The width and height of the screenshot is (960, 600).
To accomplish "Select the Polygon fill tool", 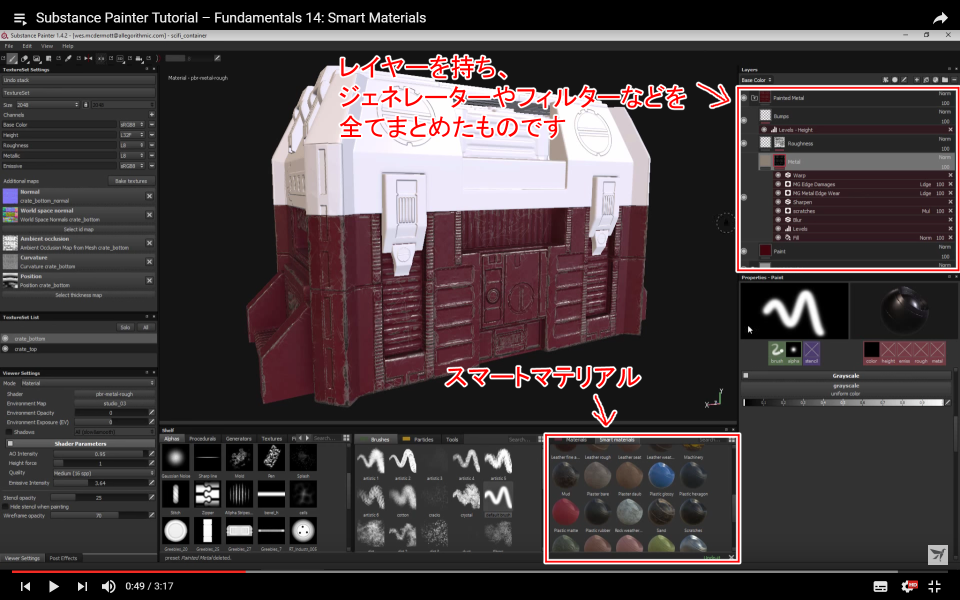I will [x=48, y=59].
